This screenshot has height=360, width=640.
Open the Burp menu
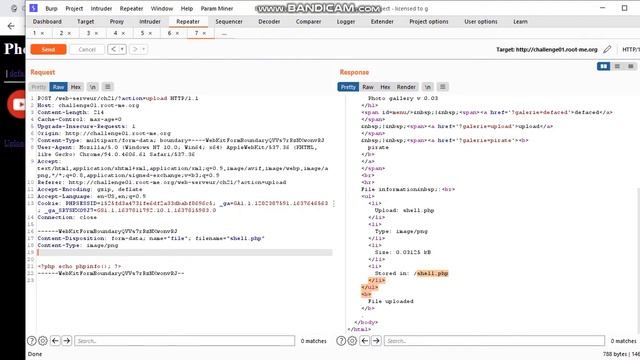click(51, 8)
